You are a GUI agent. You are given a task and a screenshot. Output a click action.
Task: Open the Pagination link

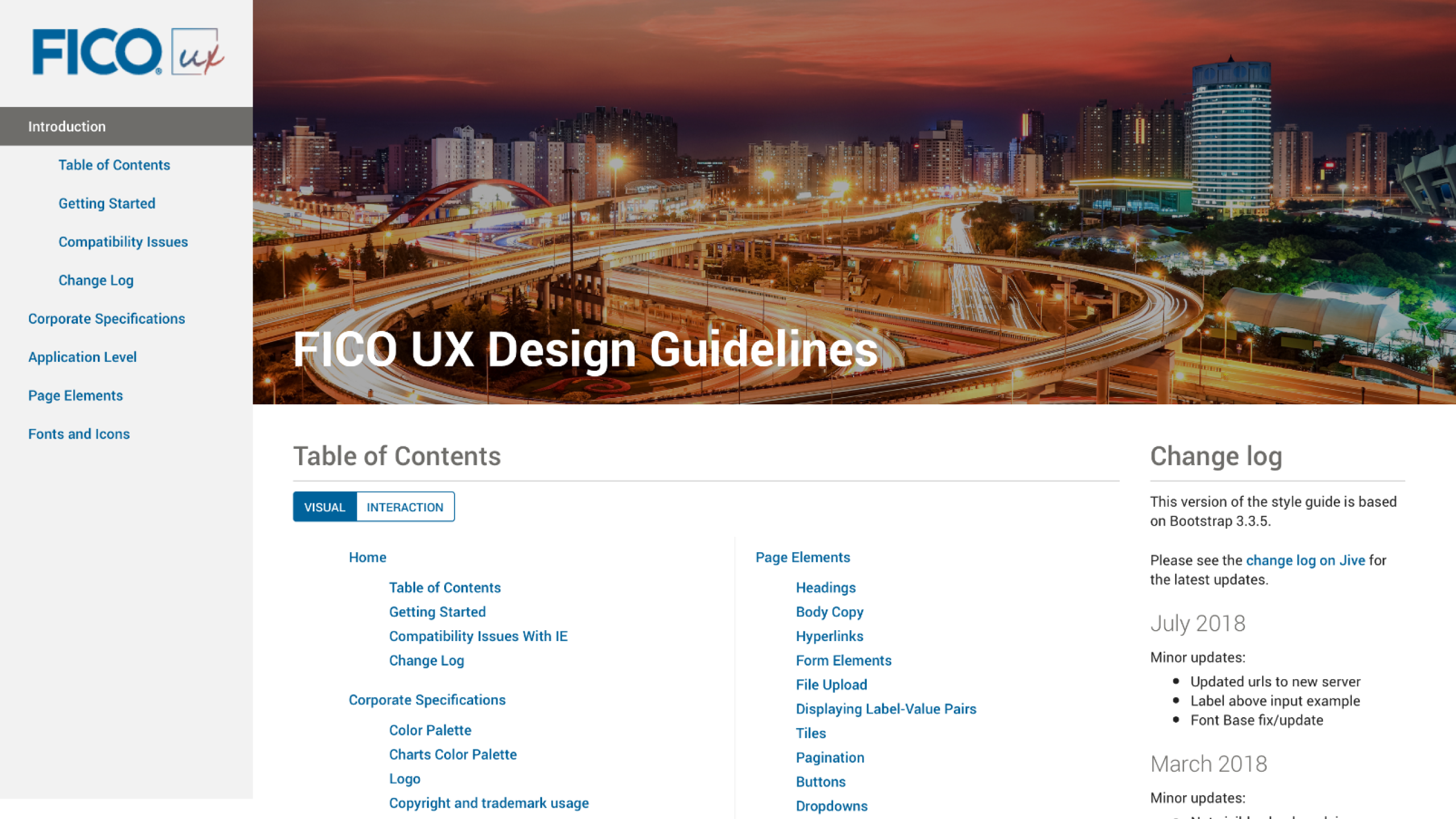(x=830, y=758)
